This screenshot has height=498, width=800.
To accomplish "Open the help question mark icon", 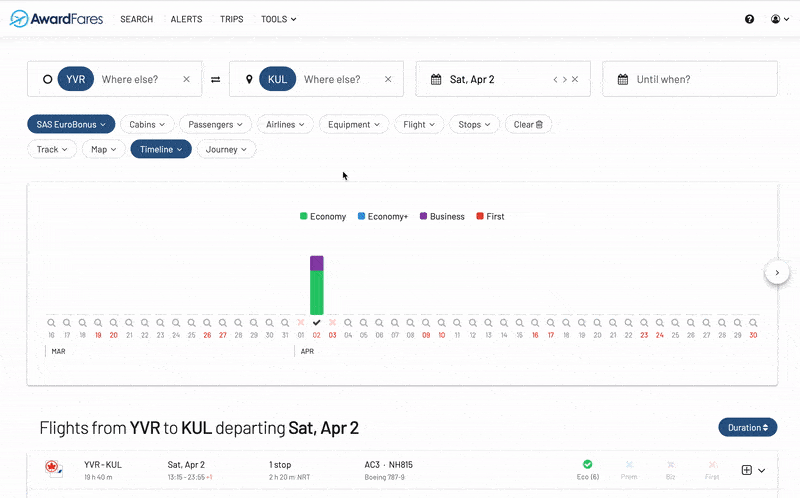I will (x=749, y=19).
